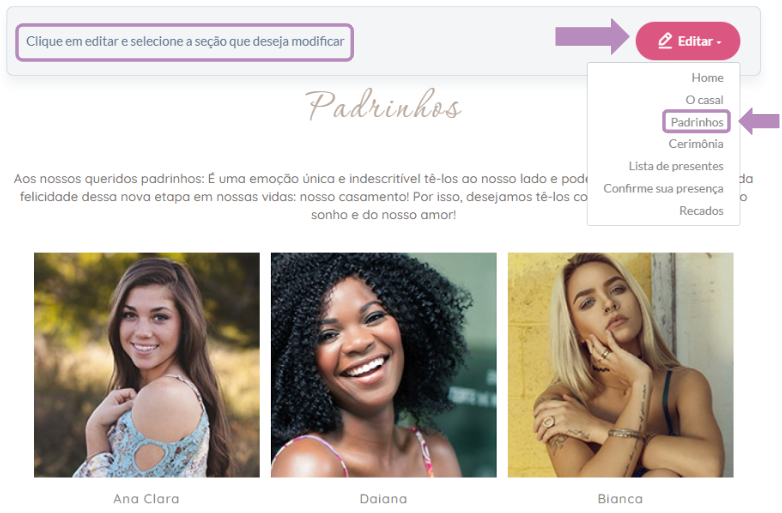Click the purple arrow pointing at Editar
The width and height of the screenshot is (782, 513).
[592, 36]
